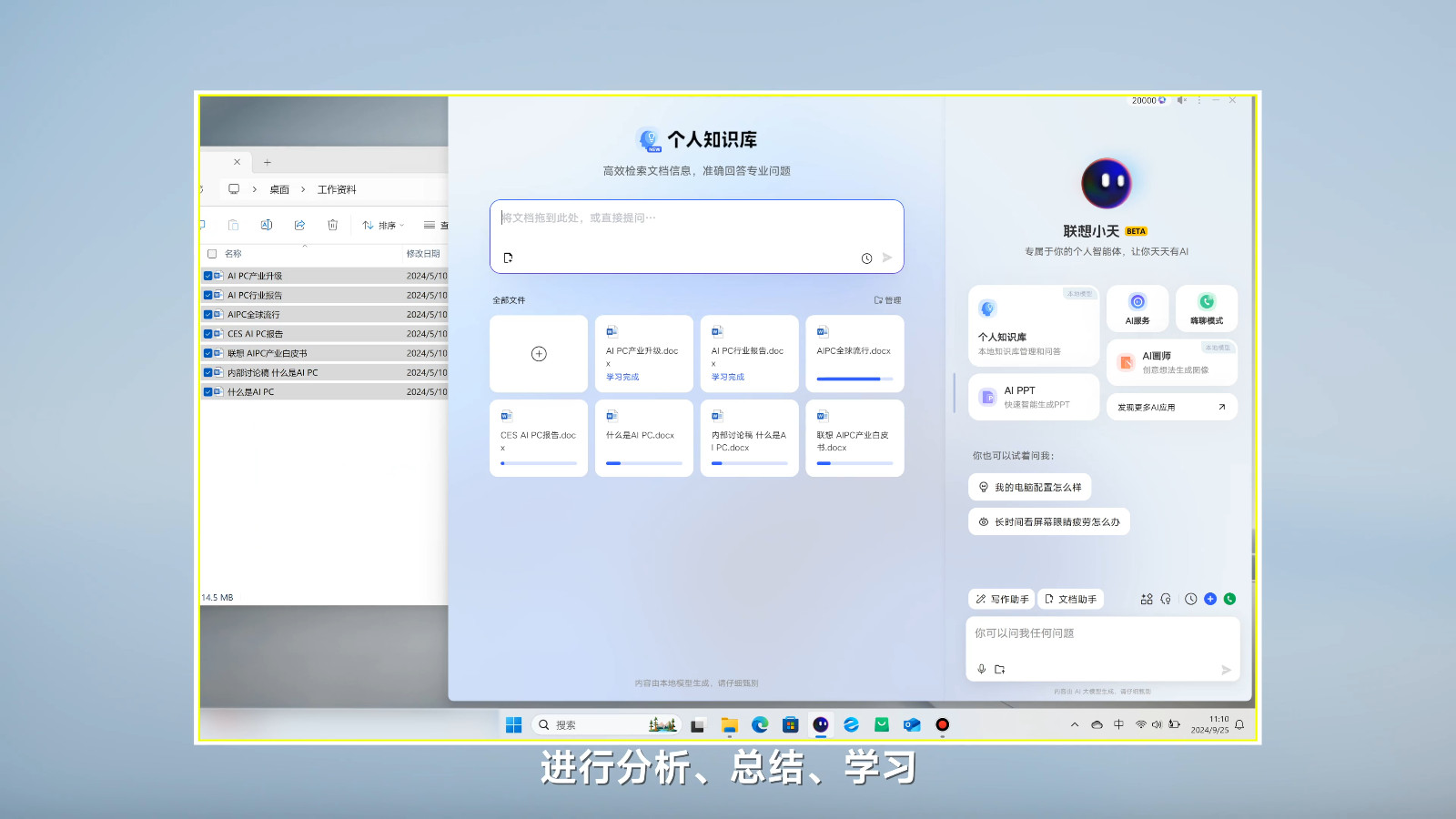Open chat history clock icon in assistant panel
1456x819 pixels.
pos(1190,599)
